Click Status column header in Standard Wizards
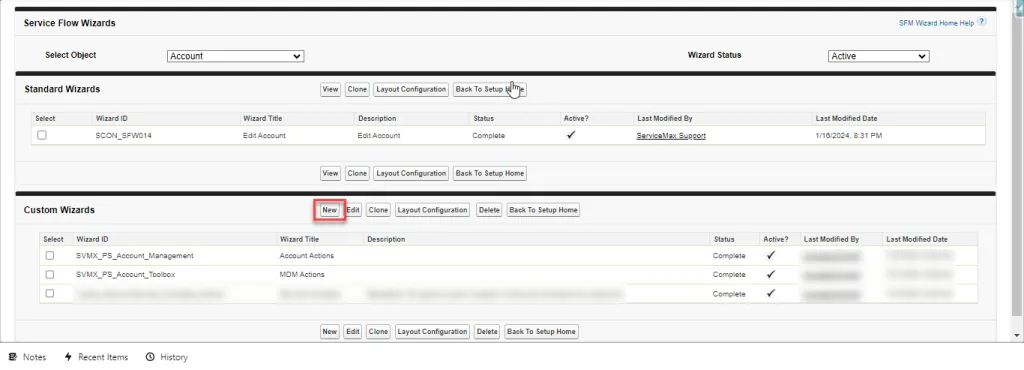 [x=483, y=119]
